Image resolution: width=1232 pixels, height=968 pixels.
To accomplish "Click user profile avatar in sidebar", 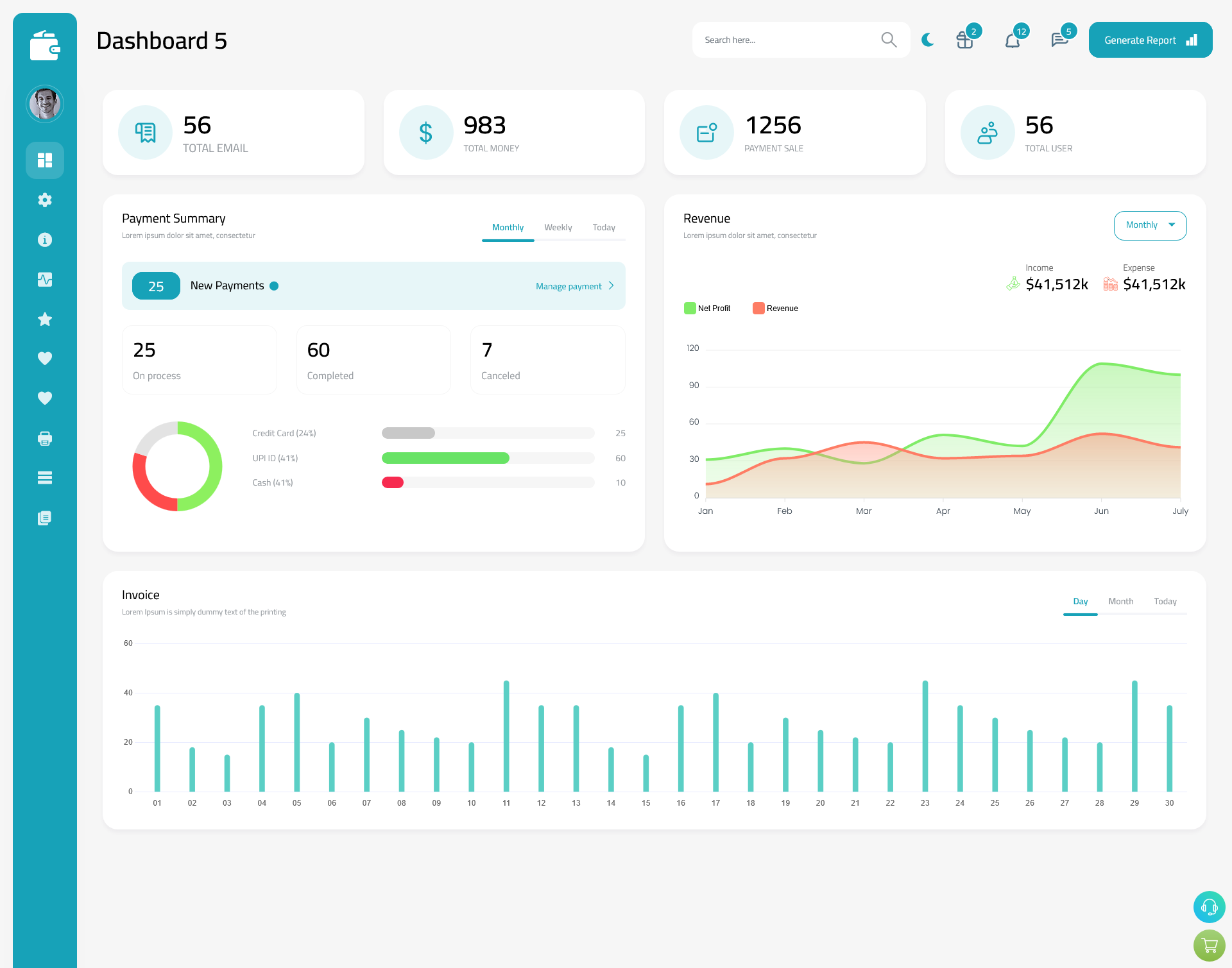I will tap(44, 104).
